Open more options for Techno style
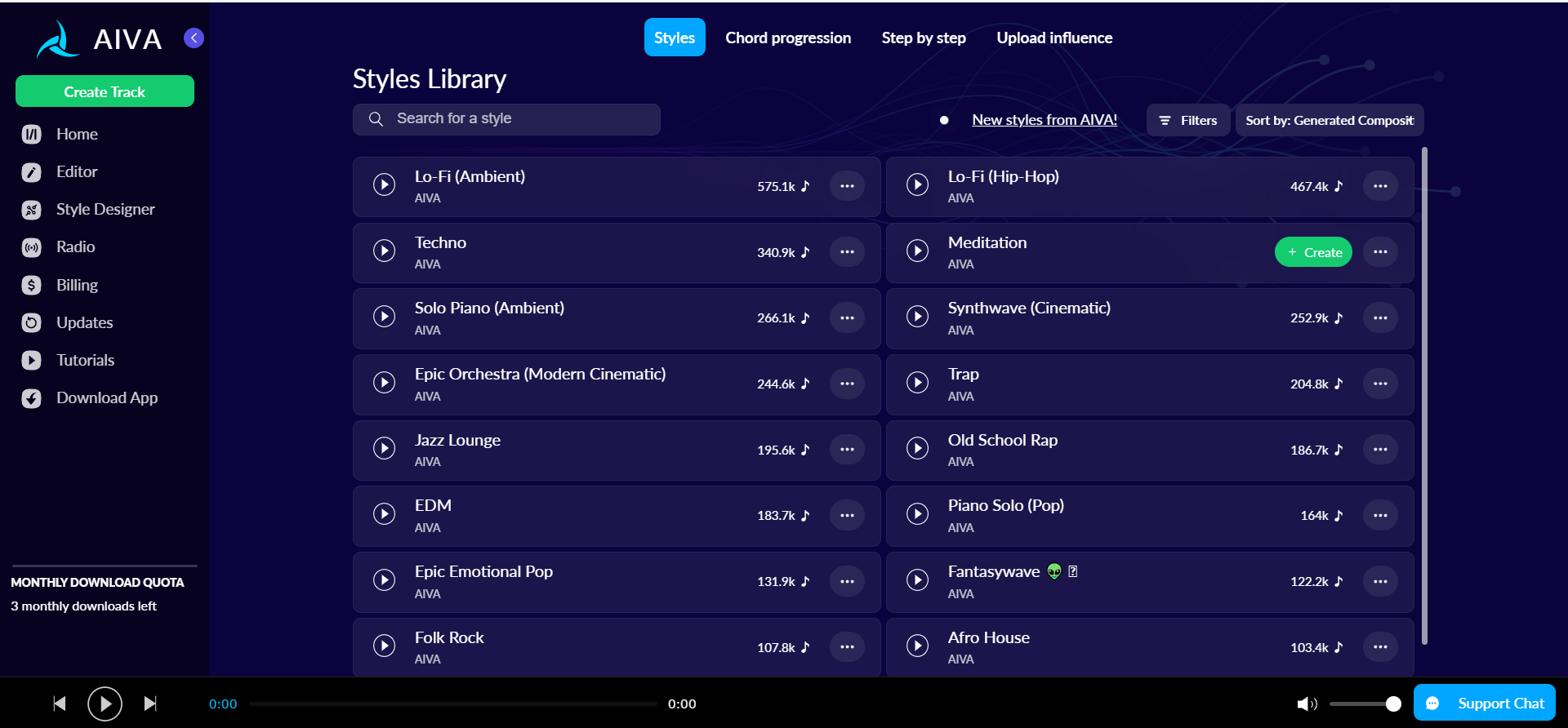 tap(847, 251)
